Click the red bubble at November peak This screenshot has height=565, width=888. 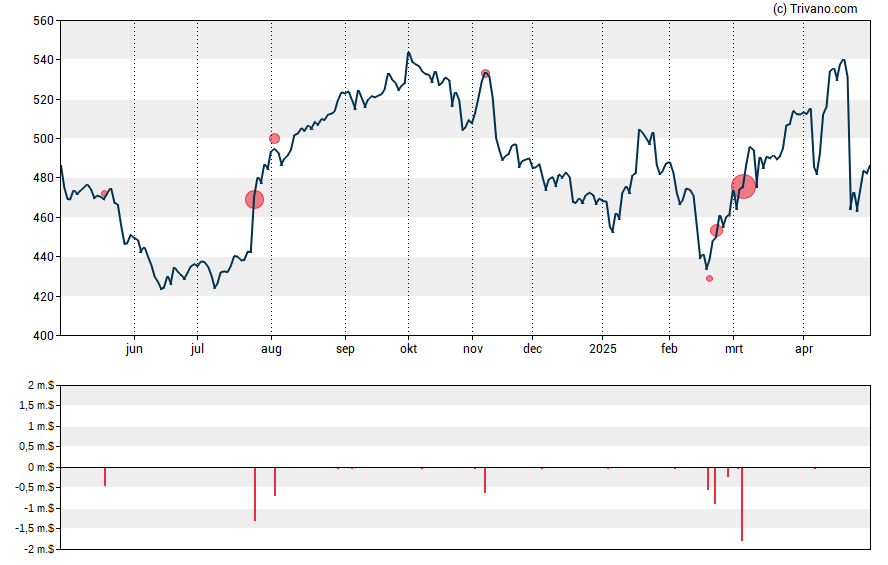485,74
